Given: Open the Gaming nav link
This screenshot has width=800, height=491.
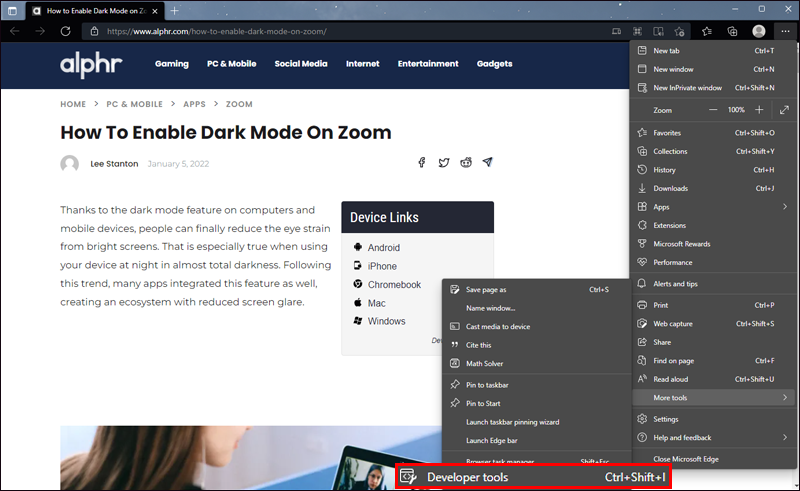Looking at the screenshot, I should (172, 64).
